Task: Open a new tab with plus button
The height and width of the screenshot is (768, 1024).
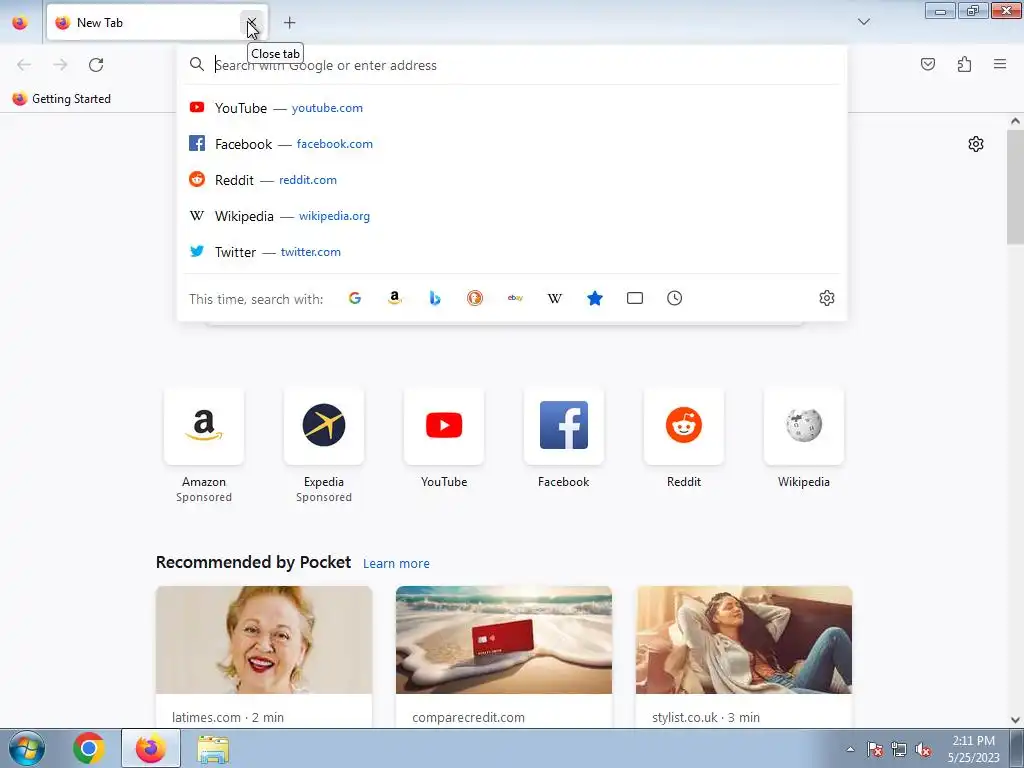Action: point(289,23)
